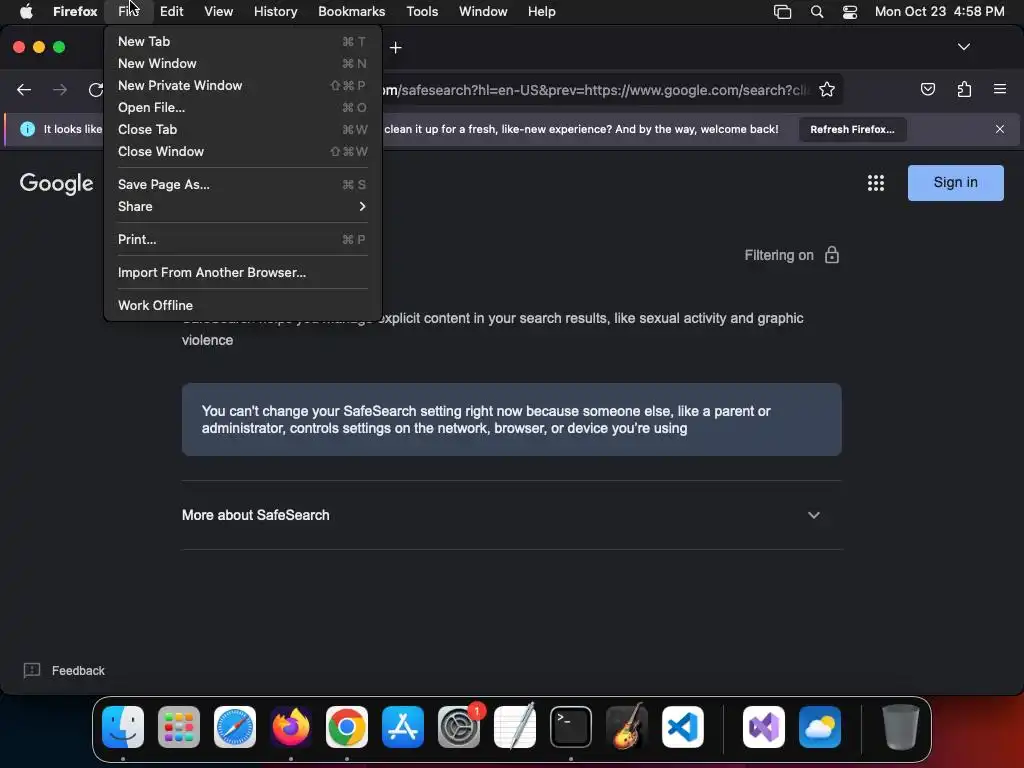Click the Firefox icon in the Dock

pyautogui.click(x=291, y=727)
